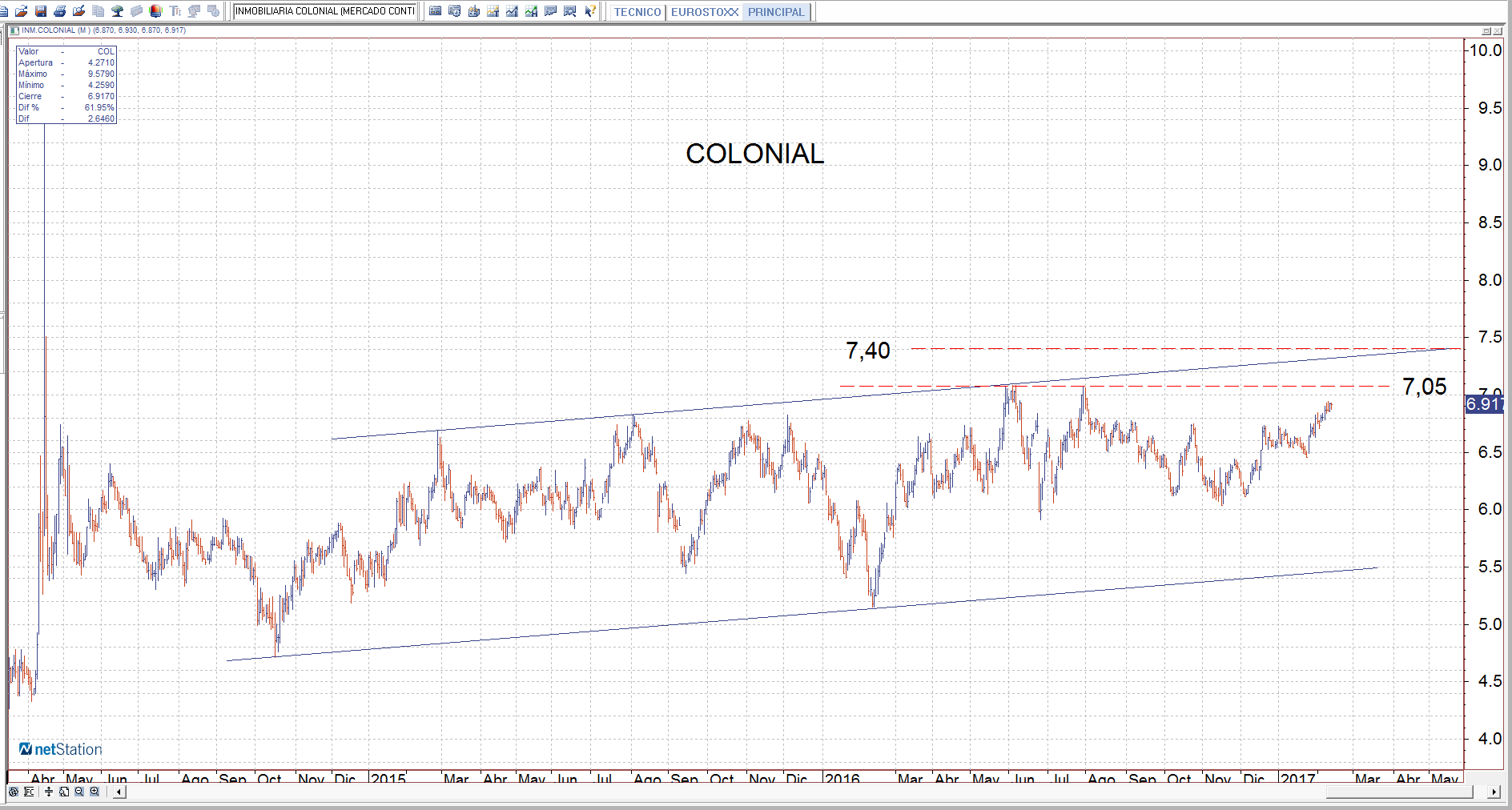
Task: Click the blue line chart icon
Action: pos(513,11)
